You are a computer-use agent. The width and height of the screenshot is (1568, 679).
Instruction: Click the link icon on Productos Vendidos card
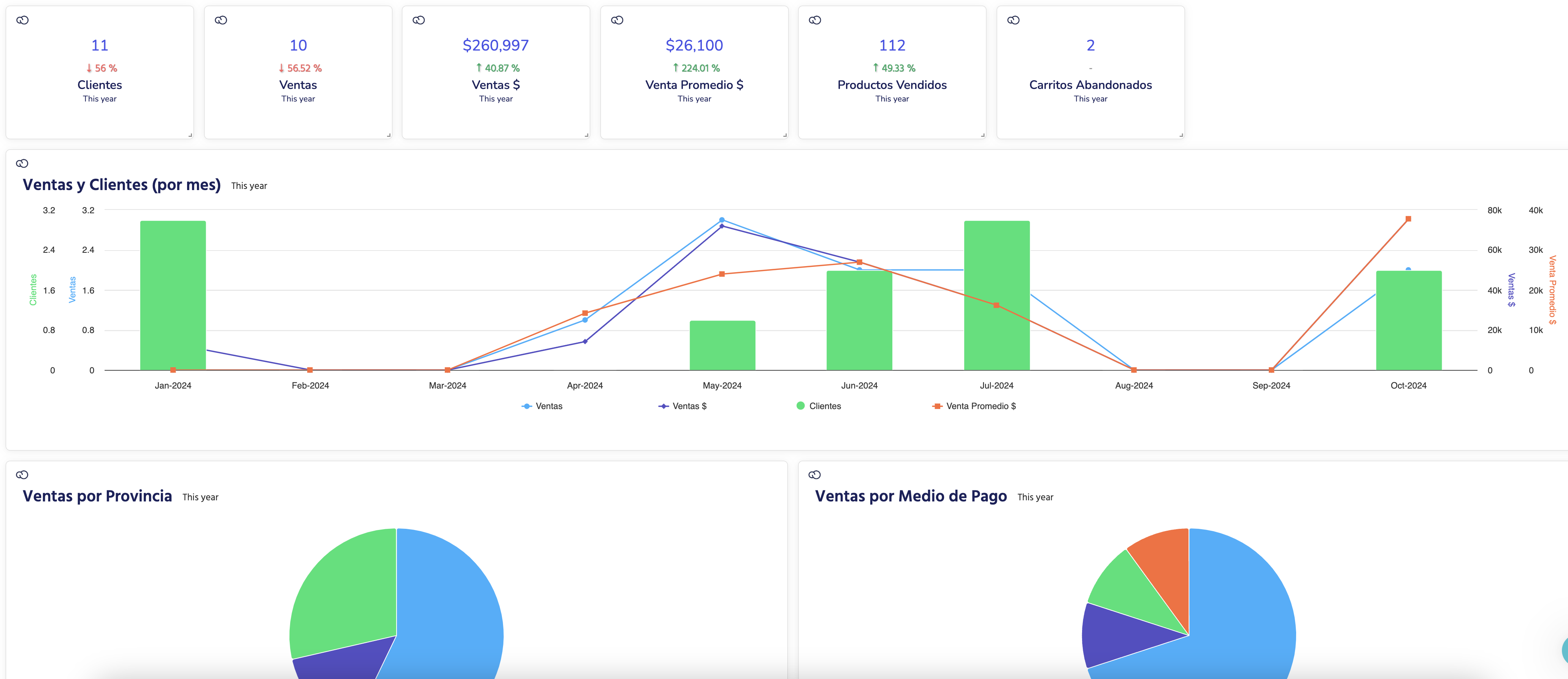[x=815, y=20]
